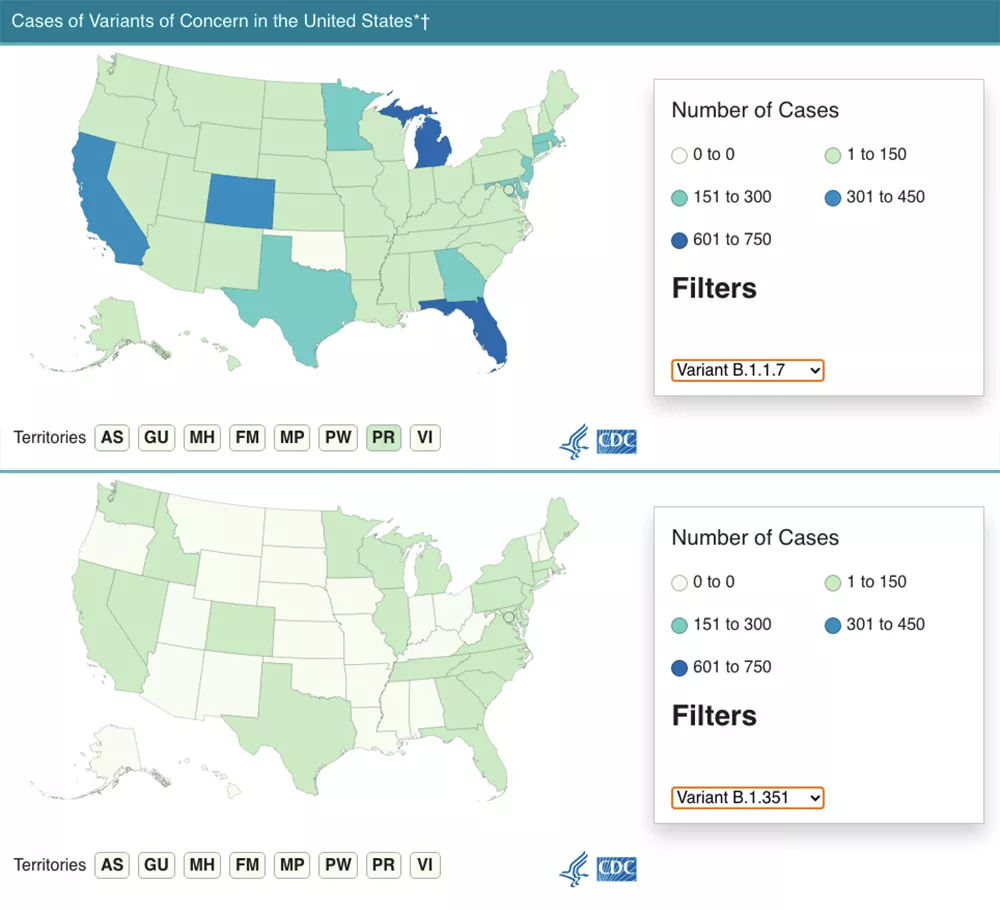Click the 0 to 0 legend swatch in the top legend

tap(679, 155)
